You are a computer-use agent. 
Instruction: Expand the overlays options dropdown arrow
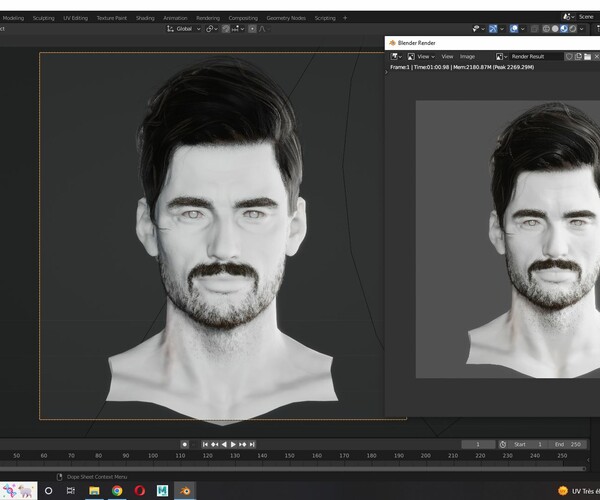[x=523, y=29]
